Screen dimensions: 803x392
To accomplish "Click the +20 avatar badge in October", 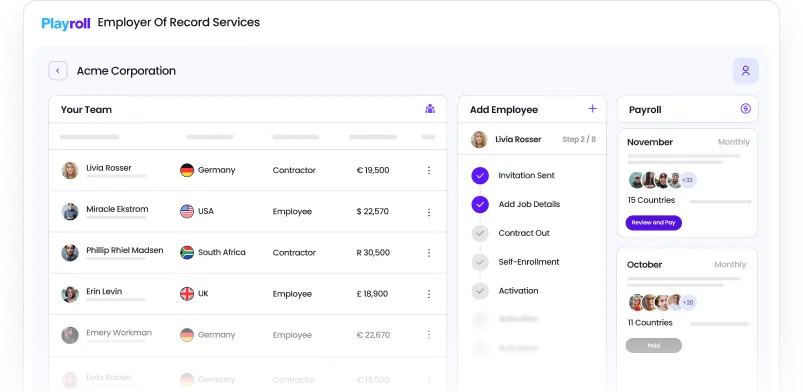I will (688, 302).
